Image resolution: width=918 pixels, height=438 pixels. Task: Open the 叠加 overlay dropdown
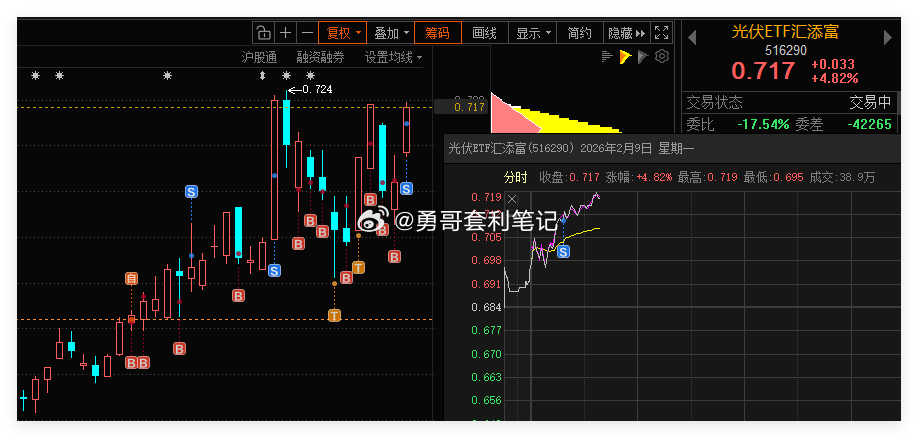391,33
